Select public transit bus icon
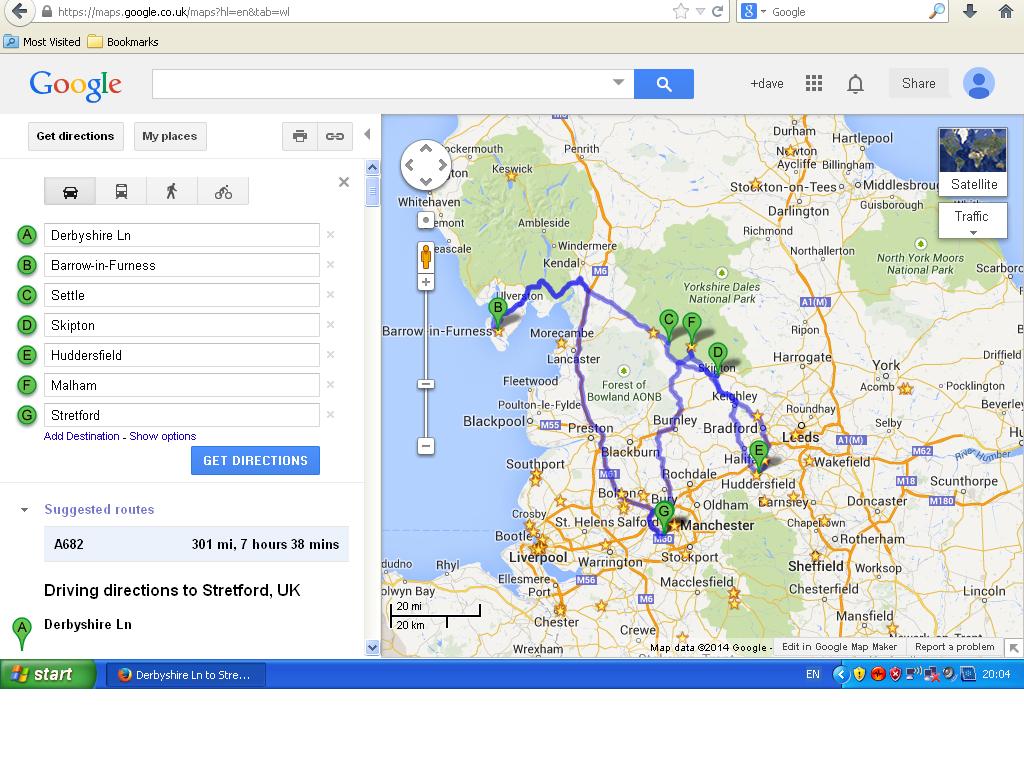Viewport: 1024px width, 768px height. click(x=121, y=191)
